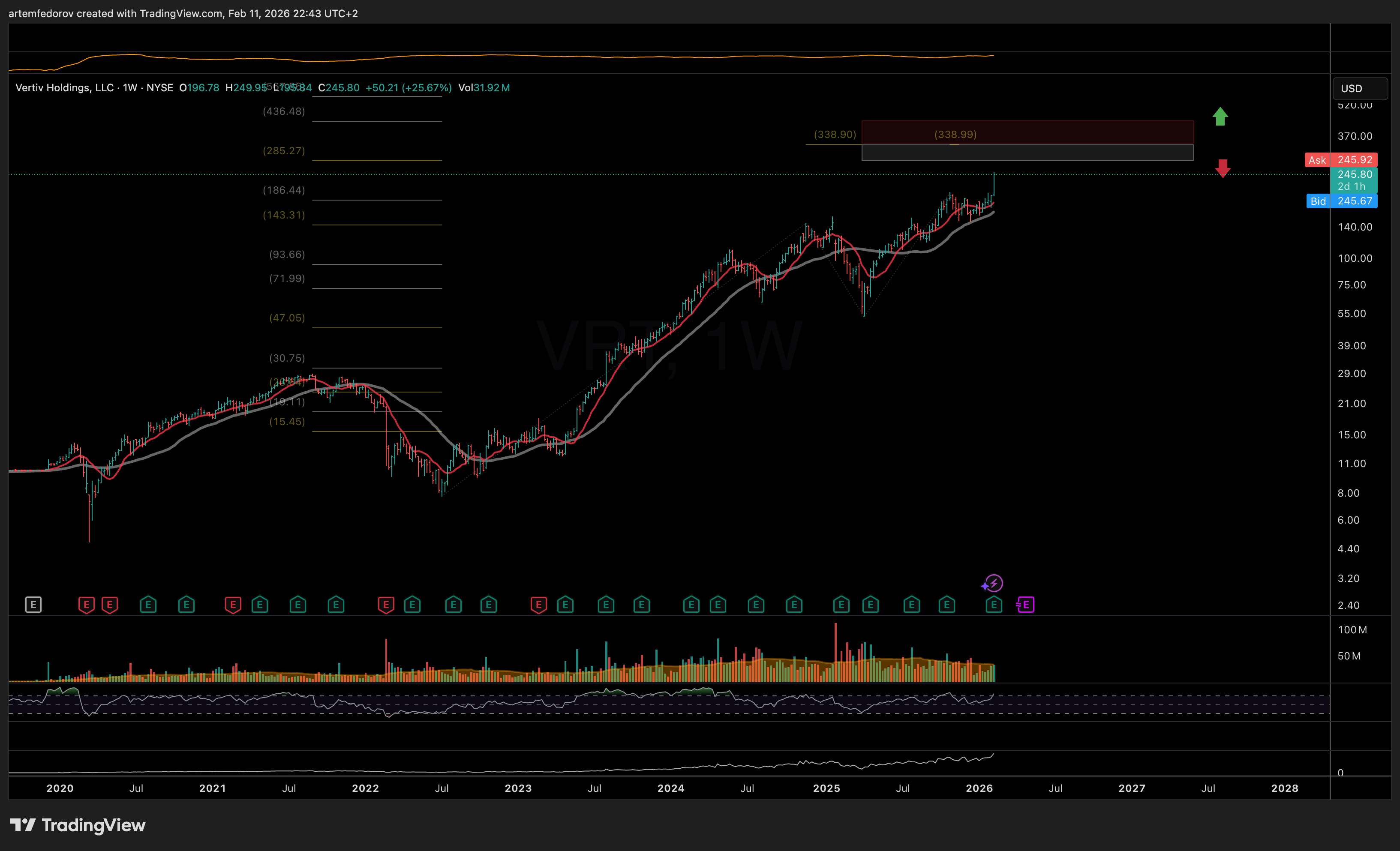Click the 140.00 price axis label
This screenshot has width=1400, height=851.
pos(1355,227)
